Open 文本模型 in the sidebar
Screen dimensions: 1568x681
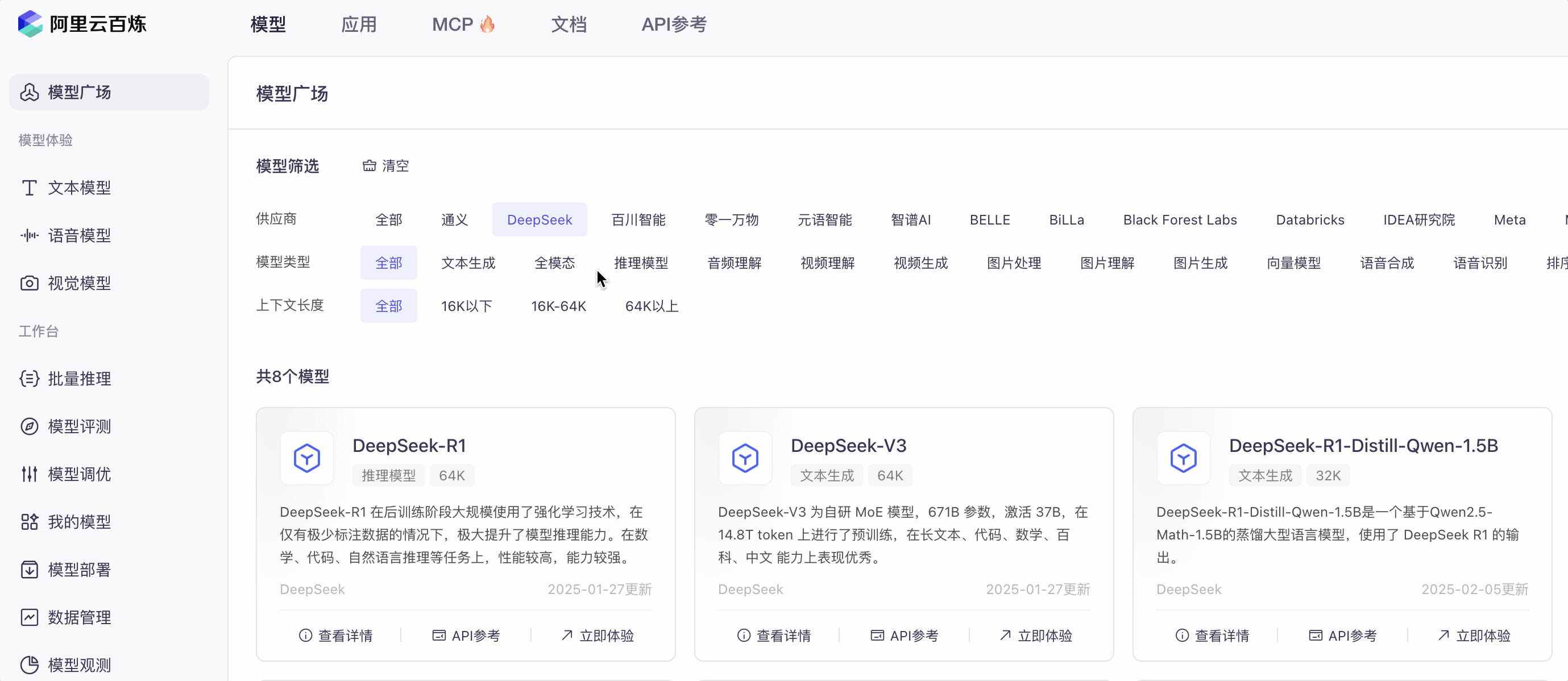(x=78, y=188)
